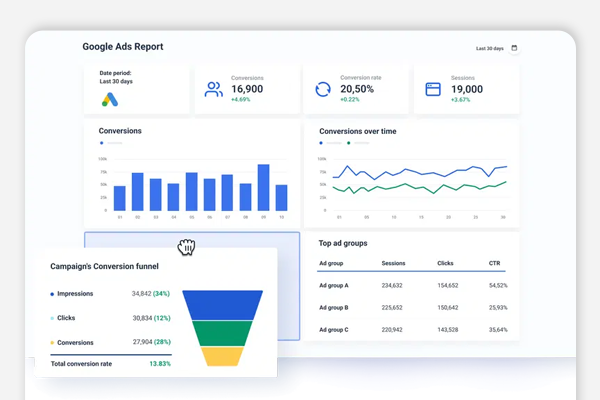Click the yellow Conversions legend dot in funnel
The height and width of the screenshot is (400, 600).
pyautogui.click(x=51, y=342)
